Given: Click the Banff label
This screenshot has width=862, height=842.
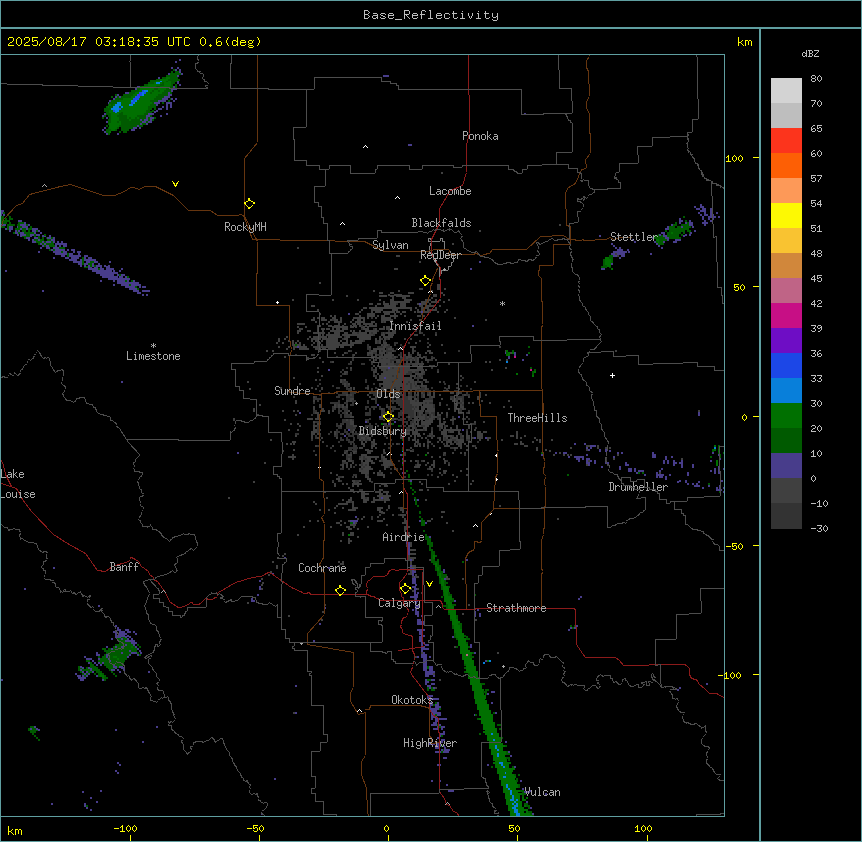Looking at the screenshot, I should (124, 567).
